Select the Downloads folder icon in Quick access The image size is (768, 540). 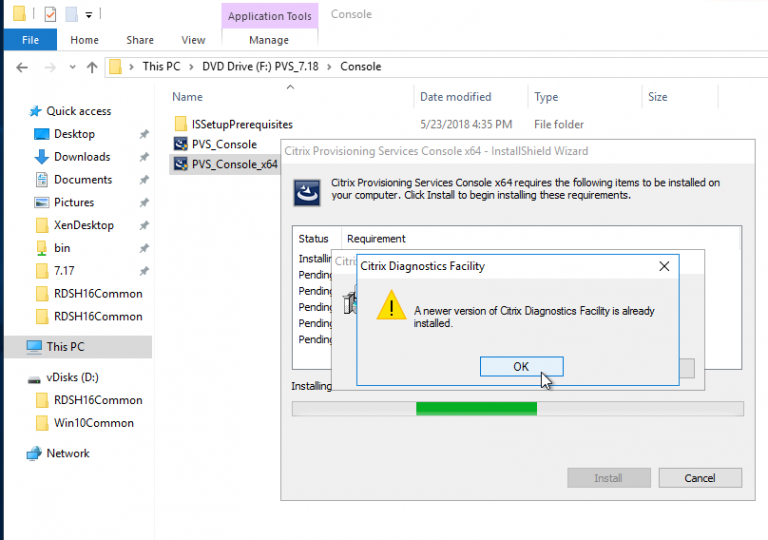point(42,157)
